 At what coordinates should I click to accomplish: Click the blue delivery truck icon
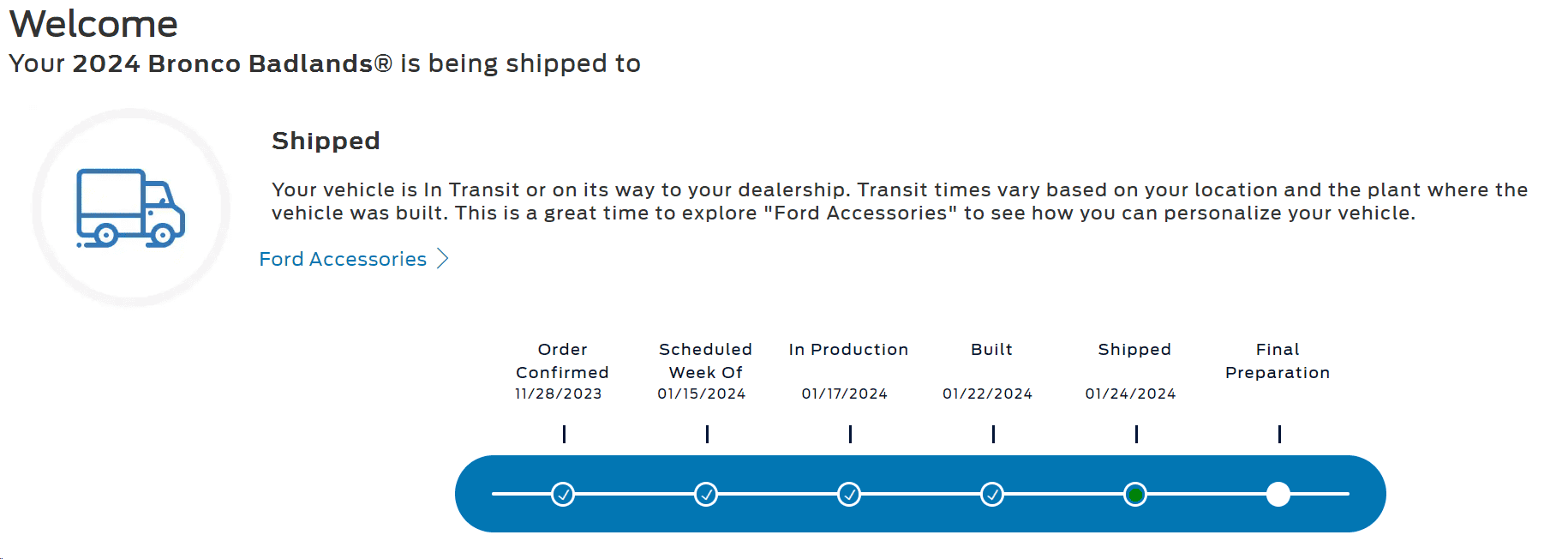point(131,208)
